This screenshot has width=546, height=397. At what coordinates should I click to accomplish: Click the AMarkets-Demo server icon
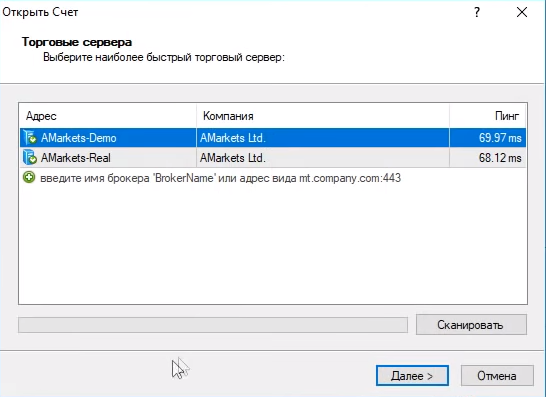click(30, 138)
